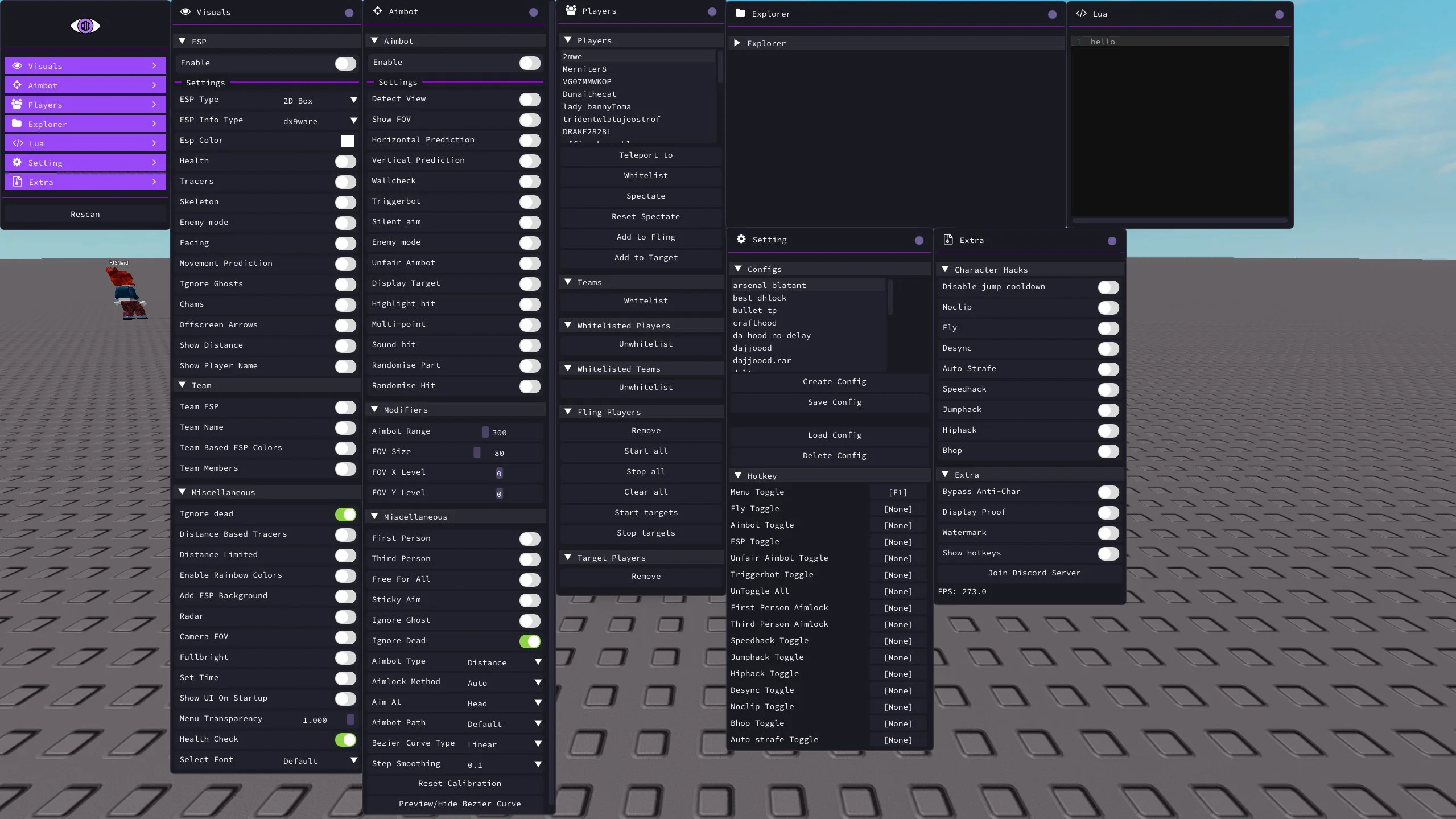
Task: Click the white Esp Color swatch
Action: [347, 141]
